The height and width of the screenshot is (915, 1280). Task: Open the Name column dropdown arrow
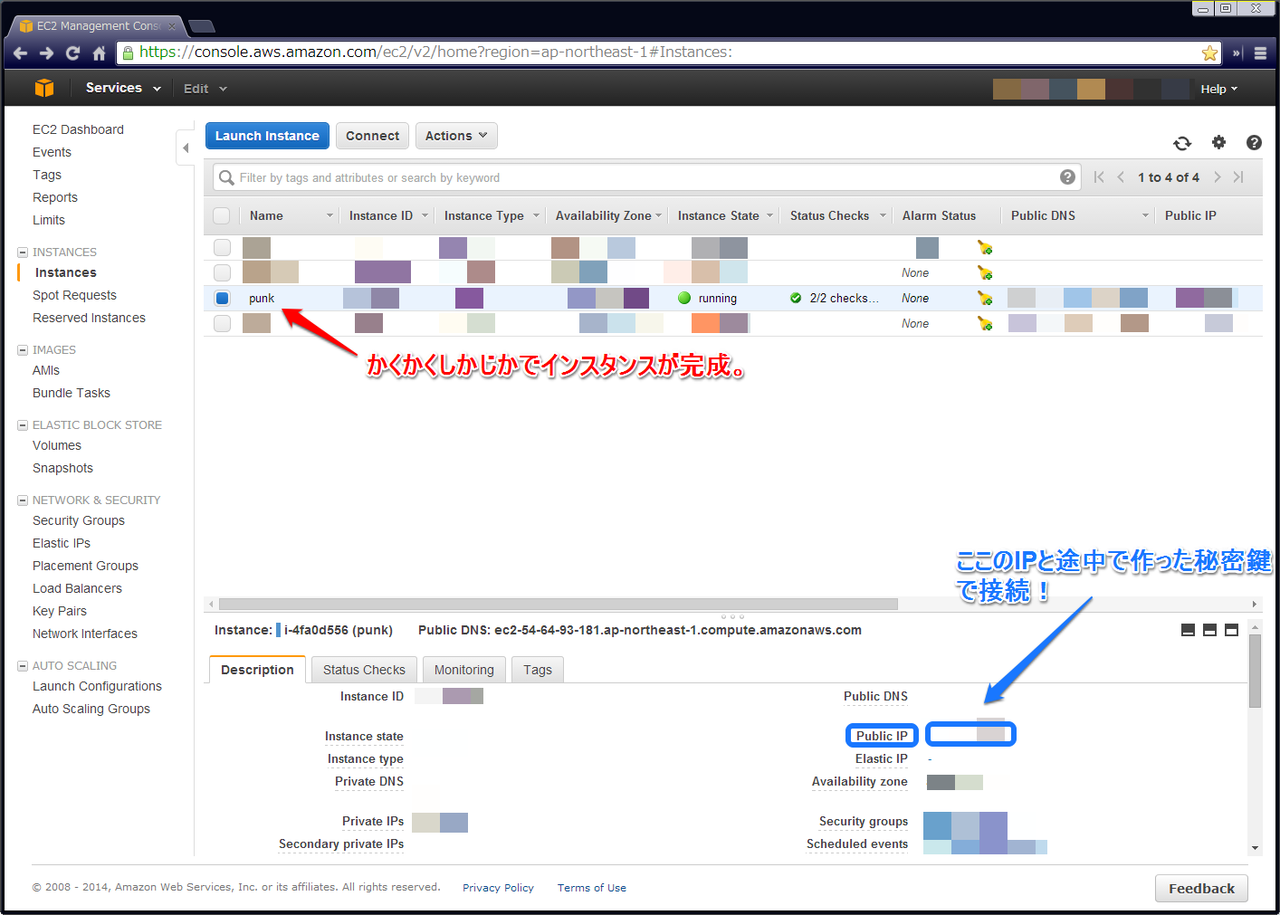click(330, 216)
